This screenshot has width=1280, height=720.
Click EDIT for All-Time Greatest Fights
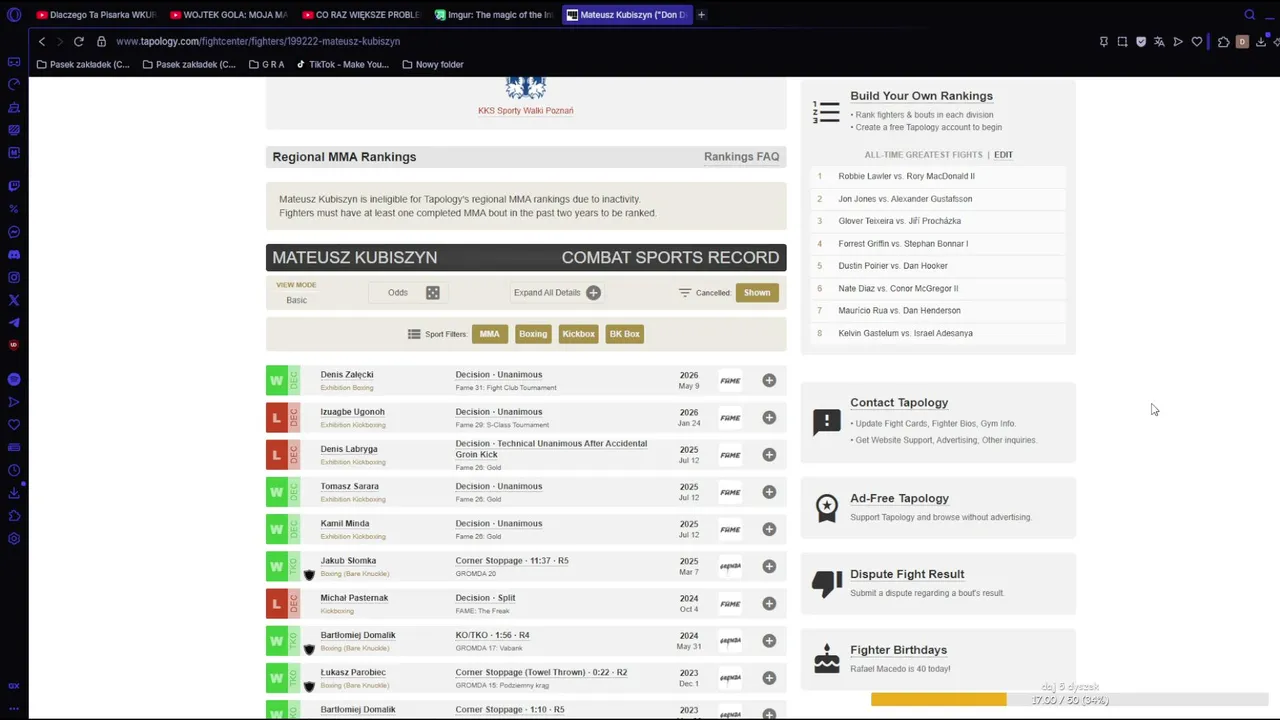1003,155
